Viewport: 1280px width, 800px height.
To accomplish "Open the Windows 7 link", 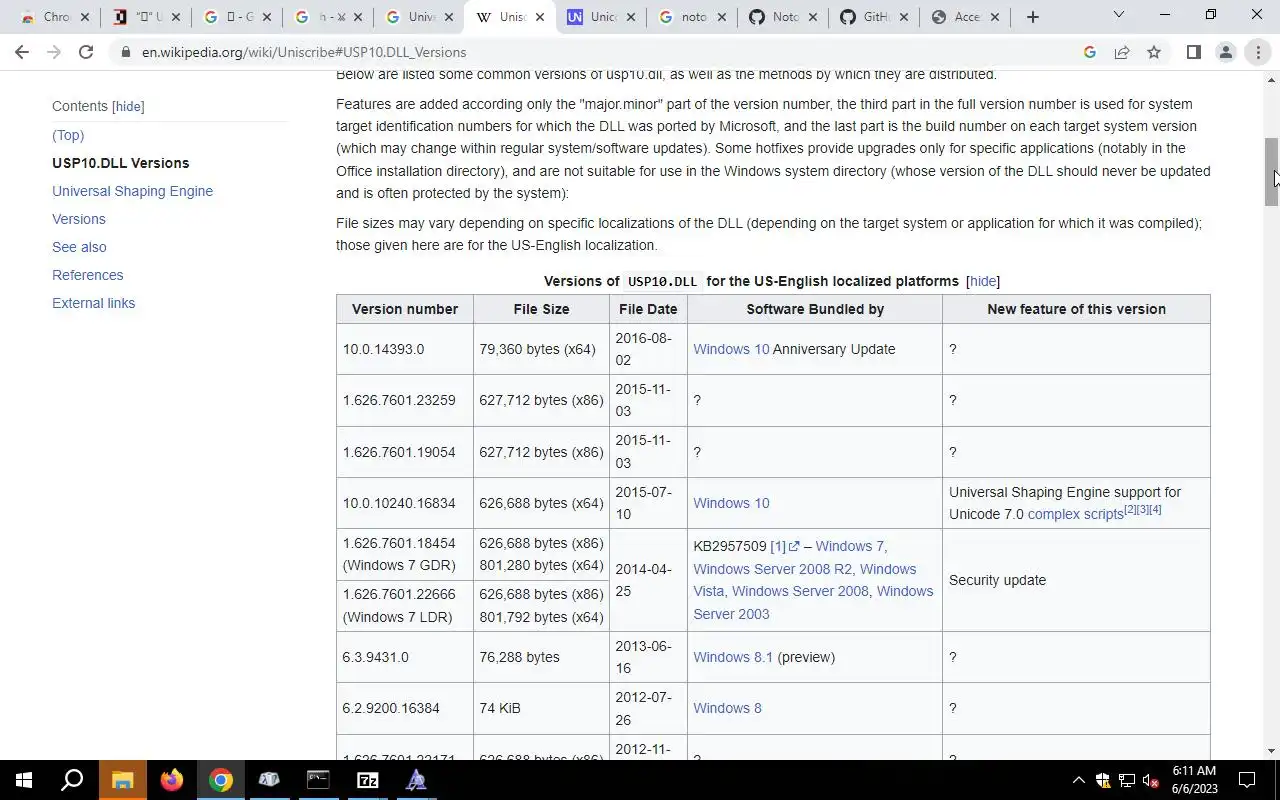I will click(849, 546).
